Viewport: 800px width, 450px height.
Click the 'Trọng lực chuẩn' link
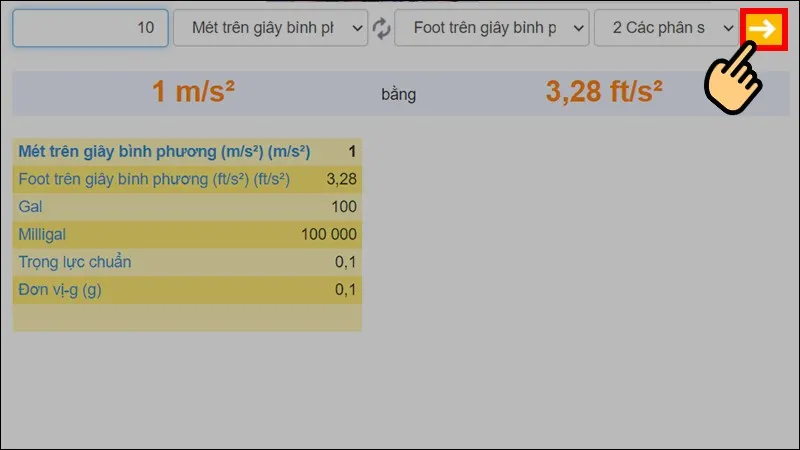74,262
